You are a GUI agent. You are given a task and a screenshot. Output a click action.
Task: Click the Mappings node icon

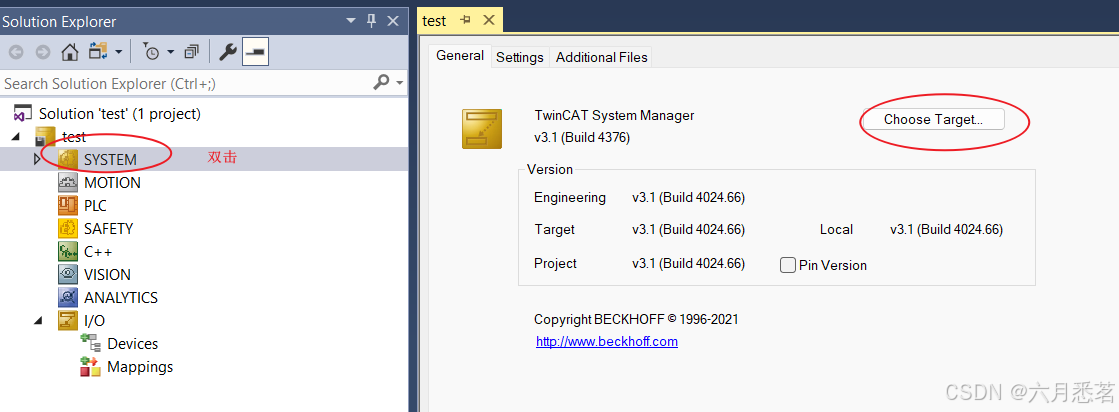[90, 367]
